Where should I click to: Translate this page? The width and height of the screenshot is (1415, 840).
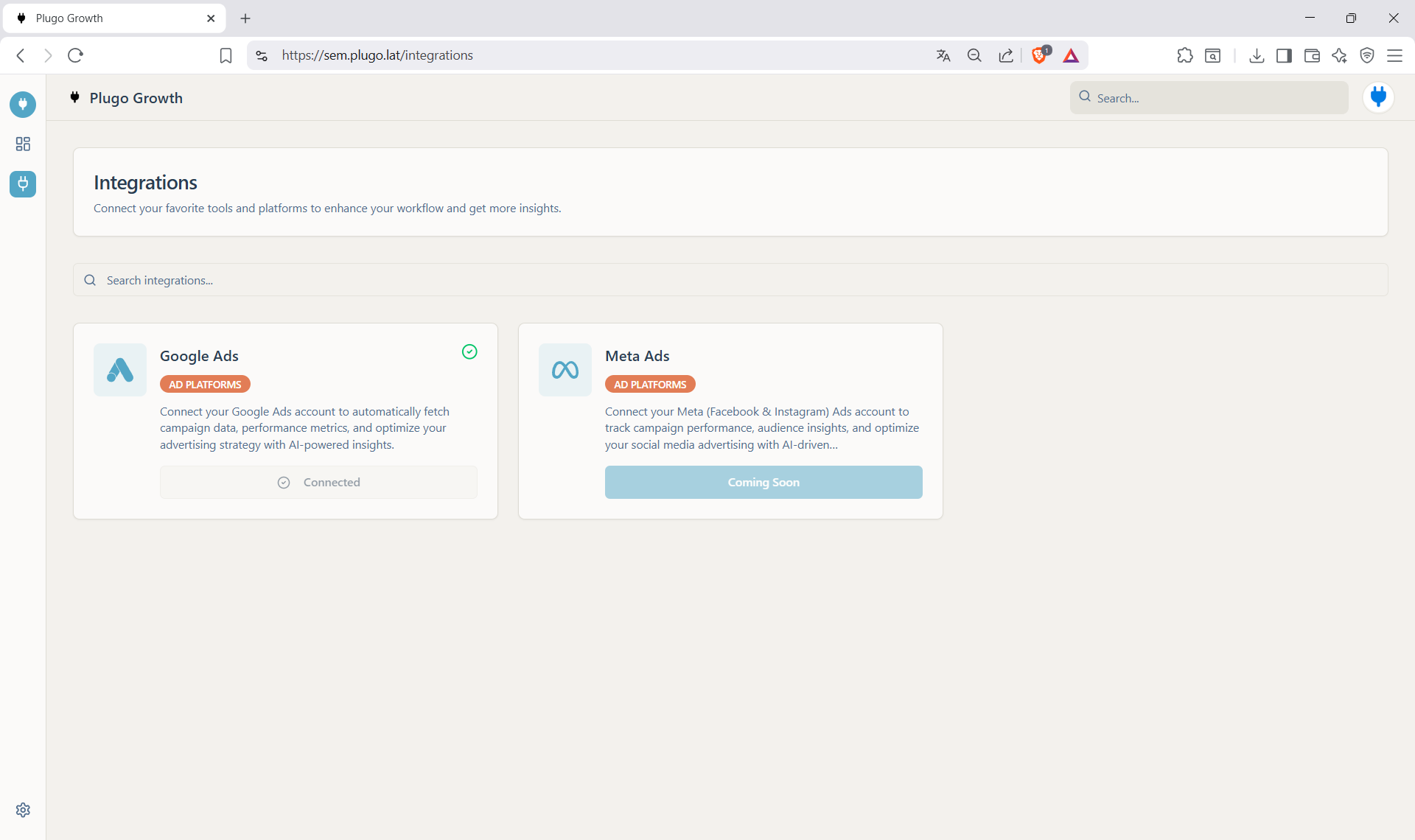point(943,55)
